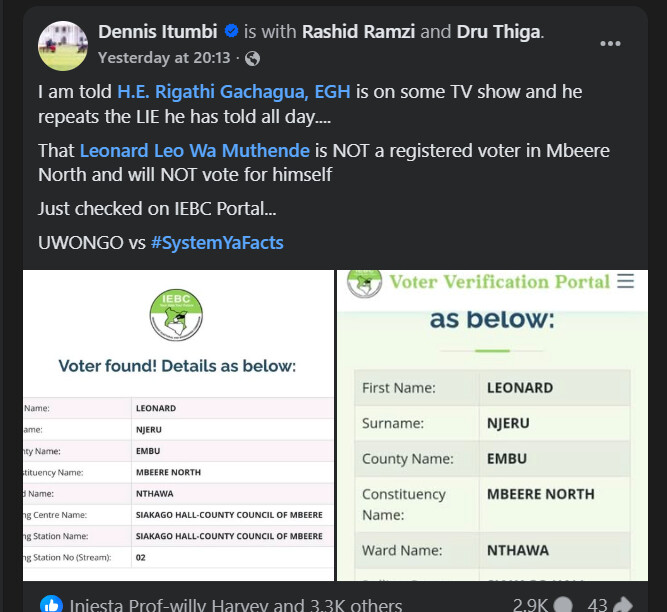Image resolution: width=667 pixels, height=612 pixels.
Task: Open the #SystemYaFacts hashtag
Action: tap(219, 243)
